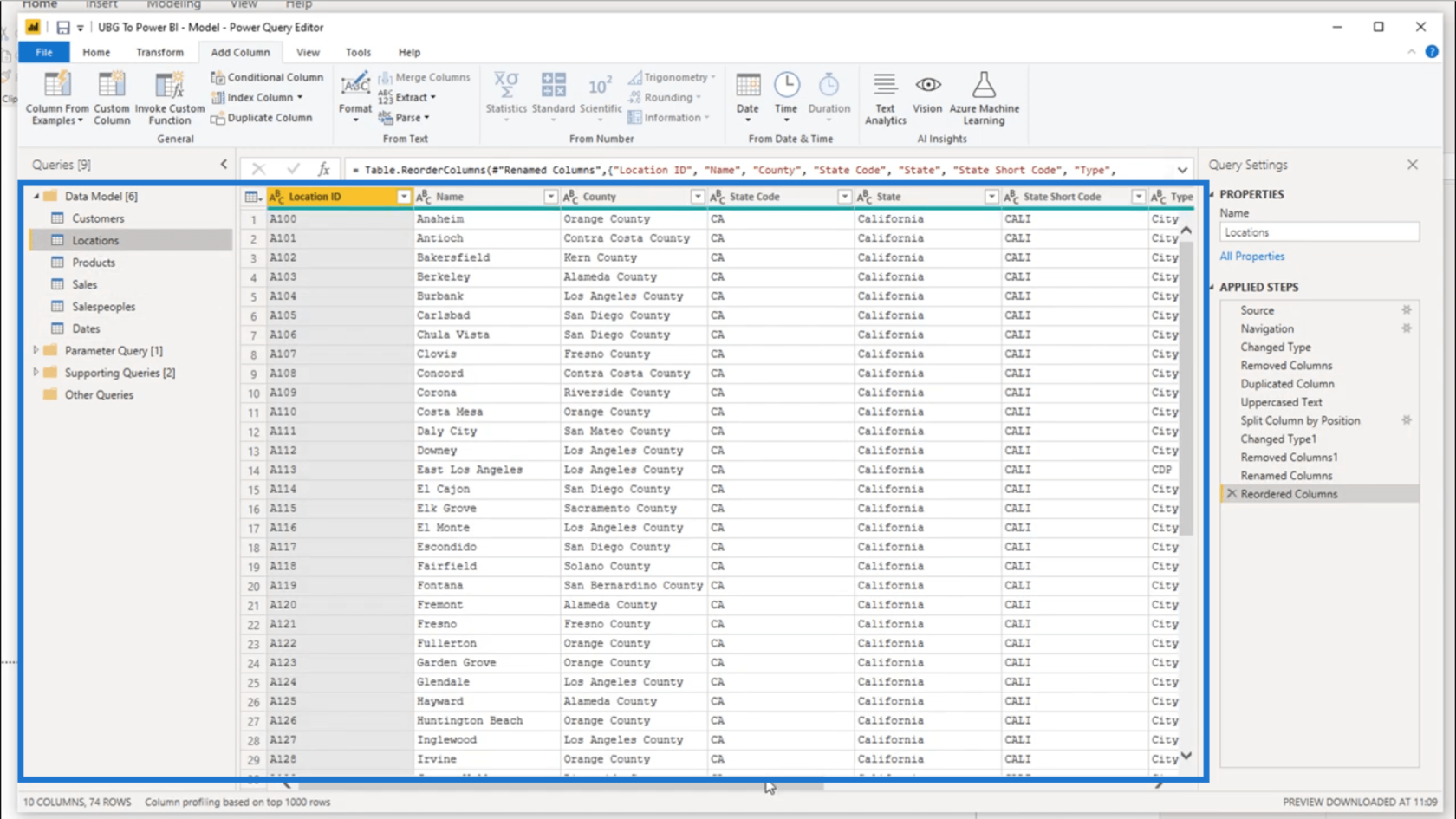Select the Salespeoples query
The height and width of the screenshot is (819, 1456).
103,307
